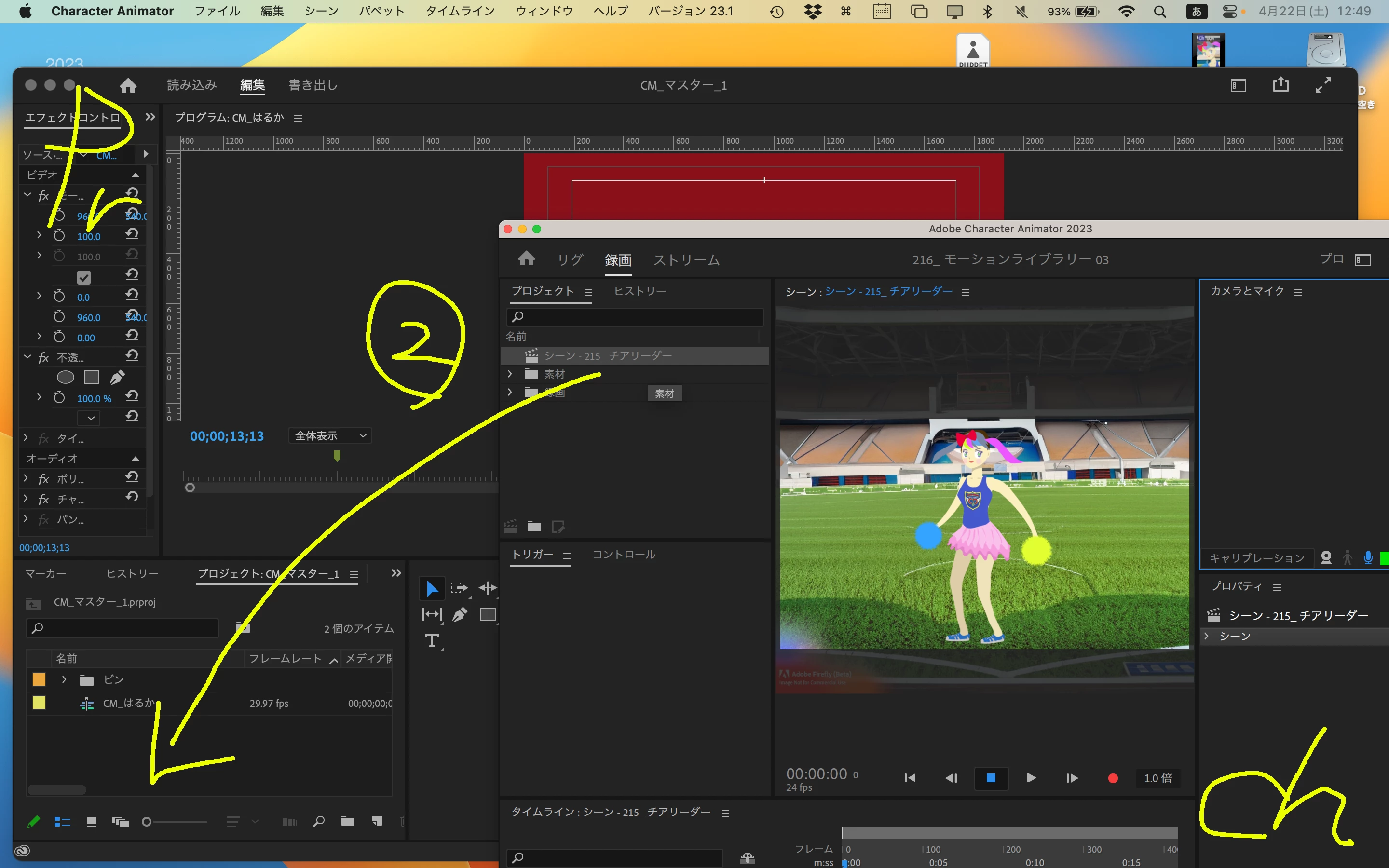
Task: Toggle the webcam input in Camera & Mic panel
Action: point(1326,557)
